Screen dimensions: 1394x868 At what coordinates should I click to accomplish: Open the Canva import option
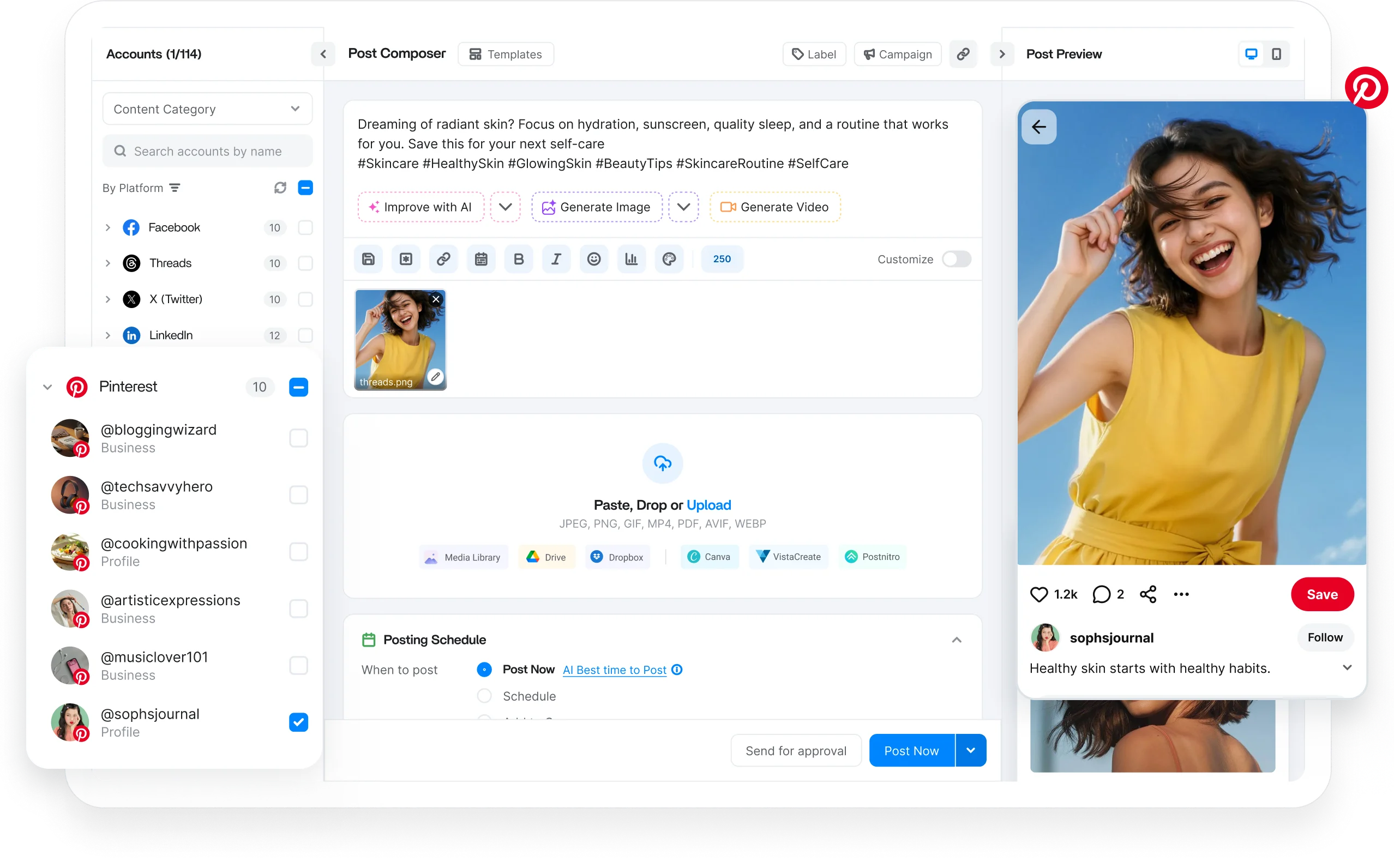(x=709, y=557)
